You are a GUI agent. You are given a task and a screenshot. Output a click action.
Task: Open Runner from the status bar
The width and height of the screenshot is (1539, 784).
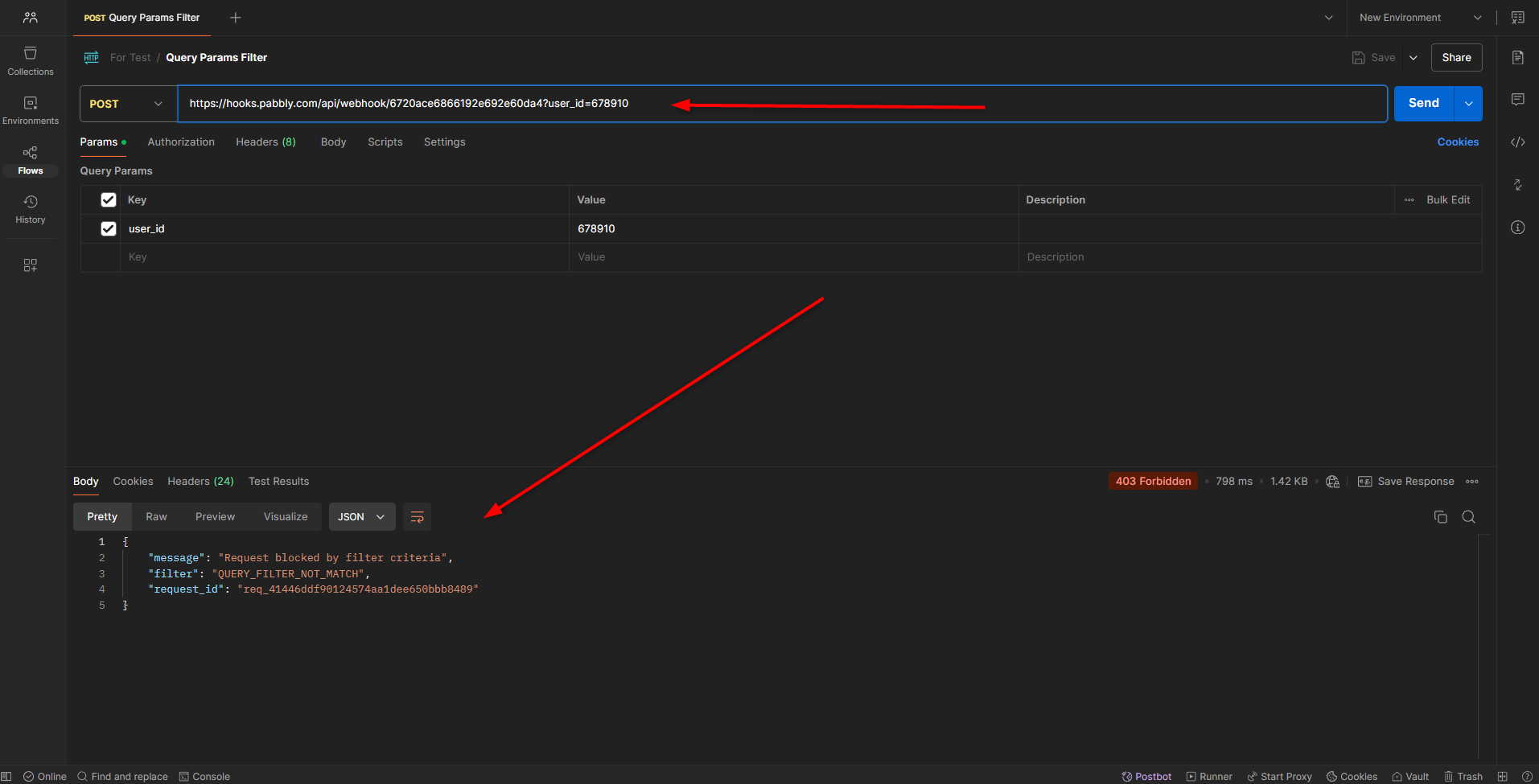coord(1209,776)
